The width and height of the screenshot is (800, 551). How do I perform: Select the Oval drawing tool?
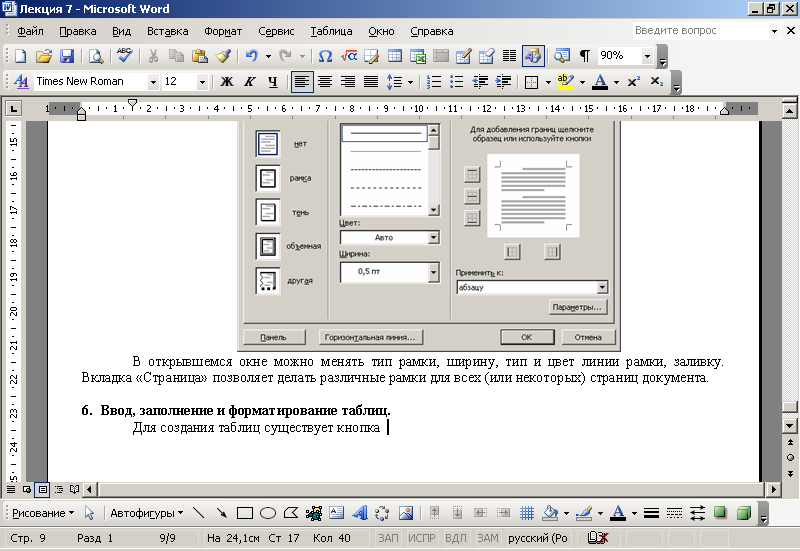268,513
